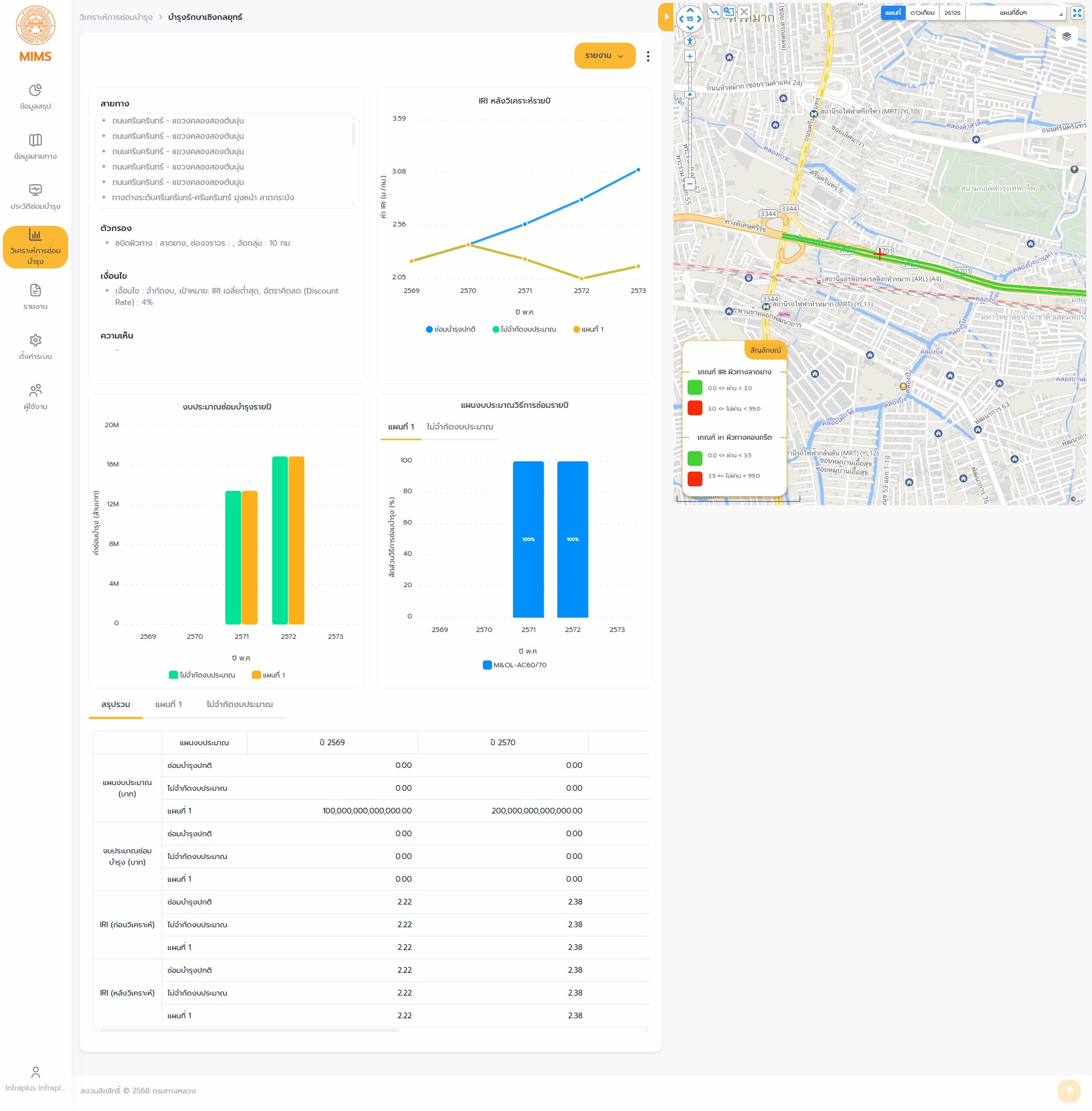This screenshot has width=1092, height=1111.
Task: Switch map to จราจร traffic view
Action: click(952, 13)
